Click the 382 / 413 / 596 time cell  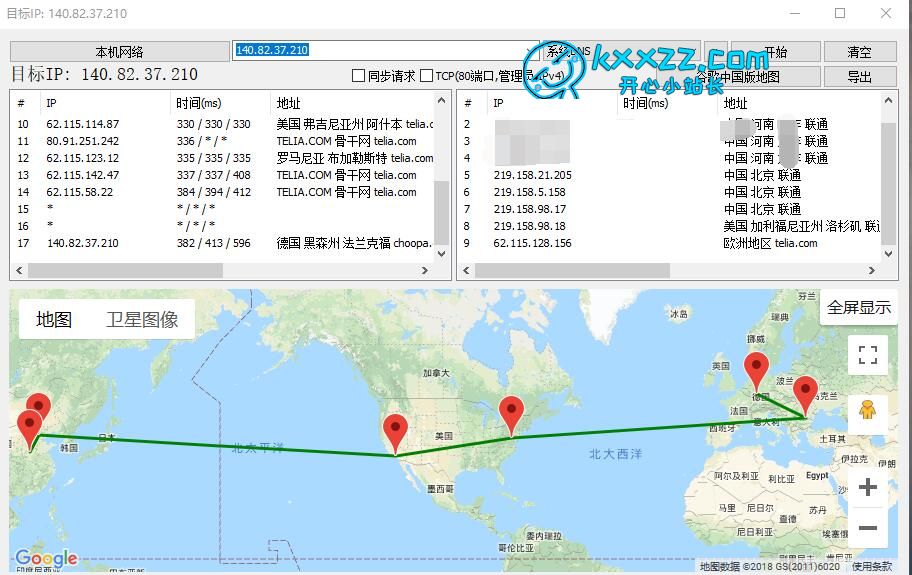tap(213, 243)
